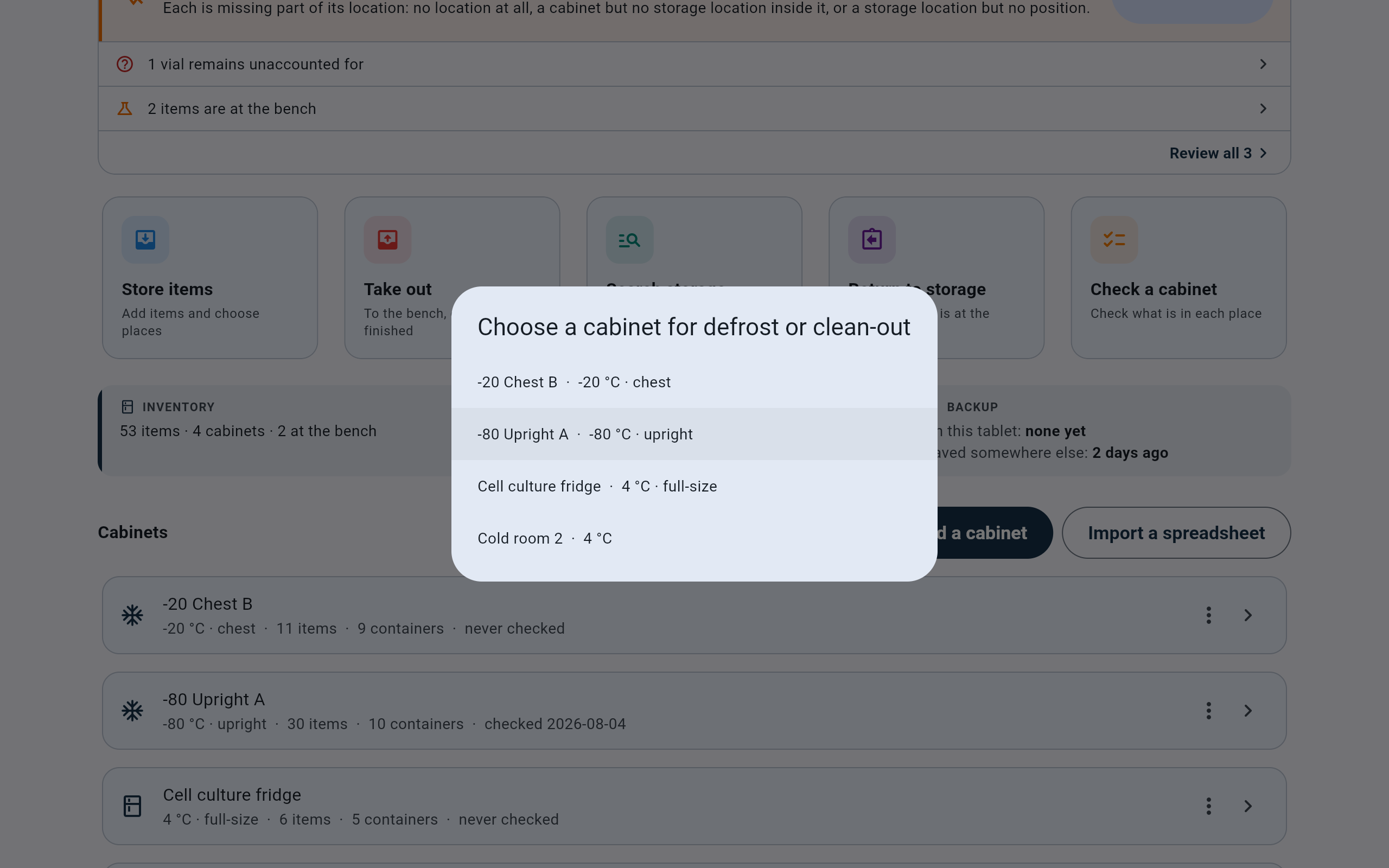Click the Check a cabinet checklist icon

pos(1114,239)
